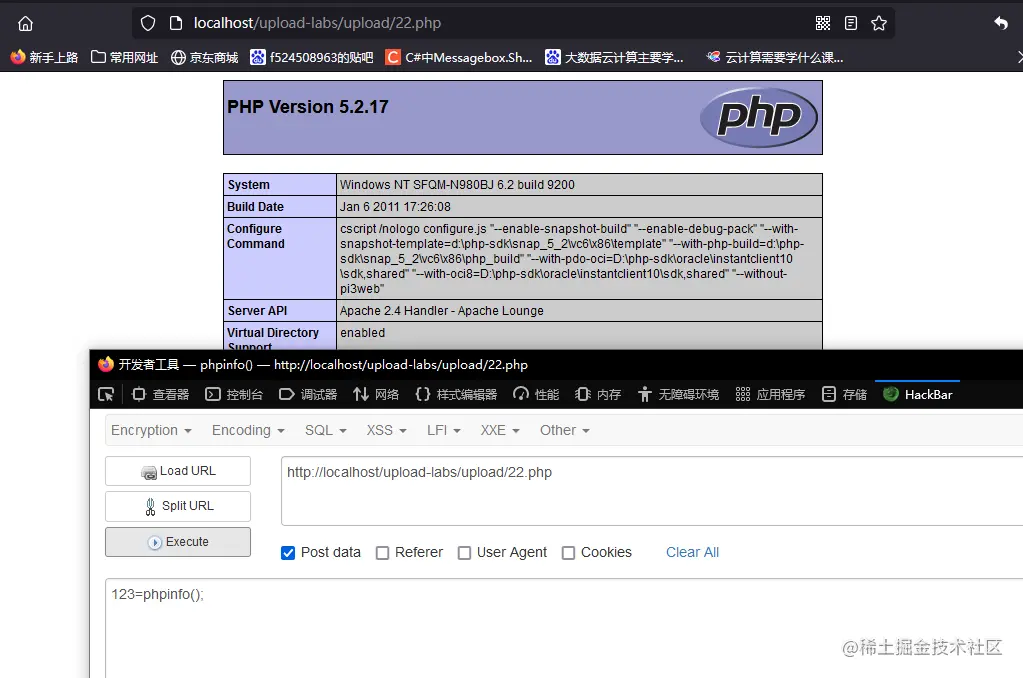Open the f524508963的贴吧 bookmark
Viewport: 1023px width, 678px height.
pyautogui.click(x=312, y=57)
